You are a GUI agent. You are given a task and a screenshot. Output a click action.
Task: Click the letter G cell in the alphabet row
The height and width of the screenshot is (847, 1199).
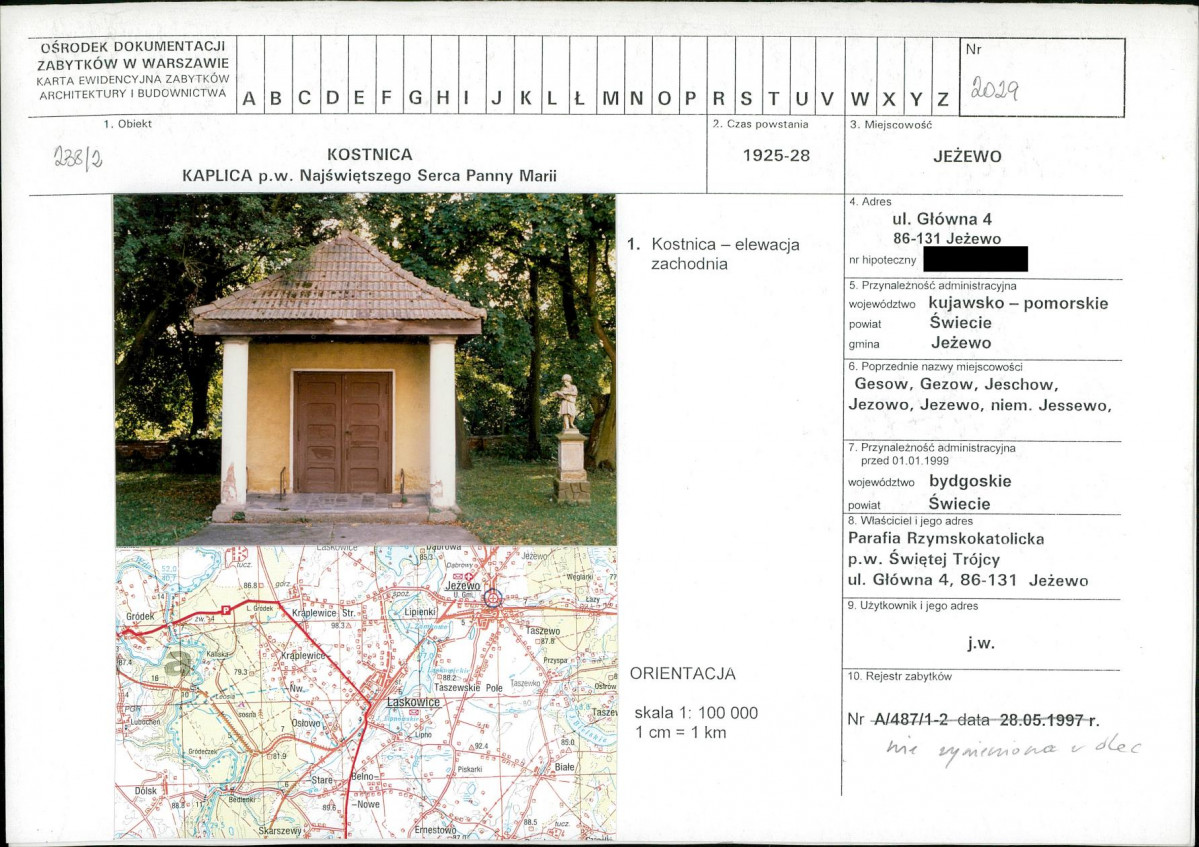point(417,76)
